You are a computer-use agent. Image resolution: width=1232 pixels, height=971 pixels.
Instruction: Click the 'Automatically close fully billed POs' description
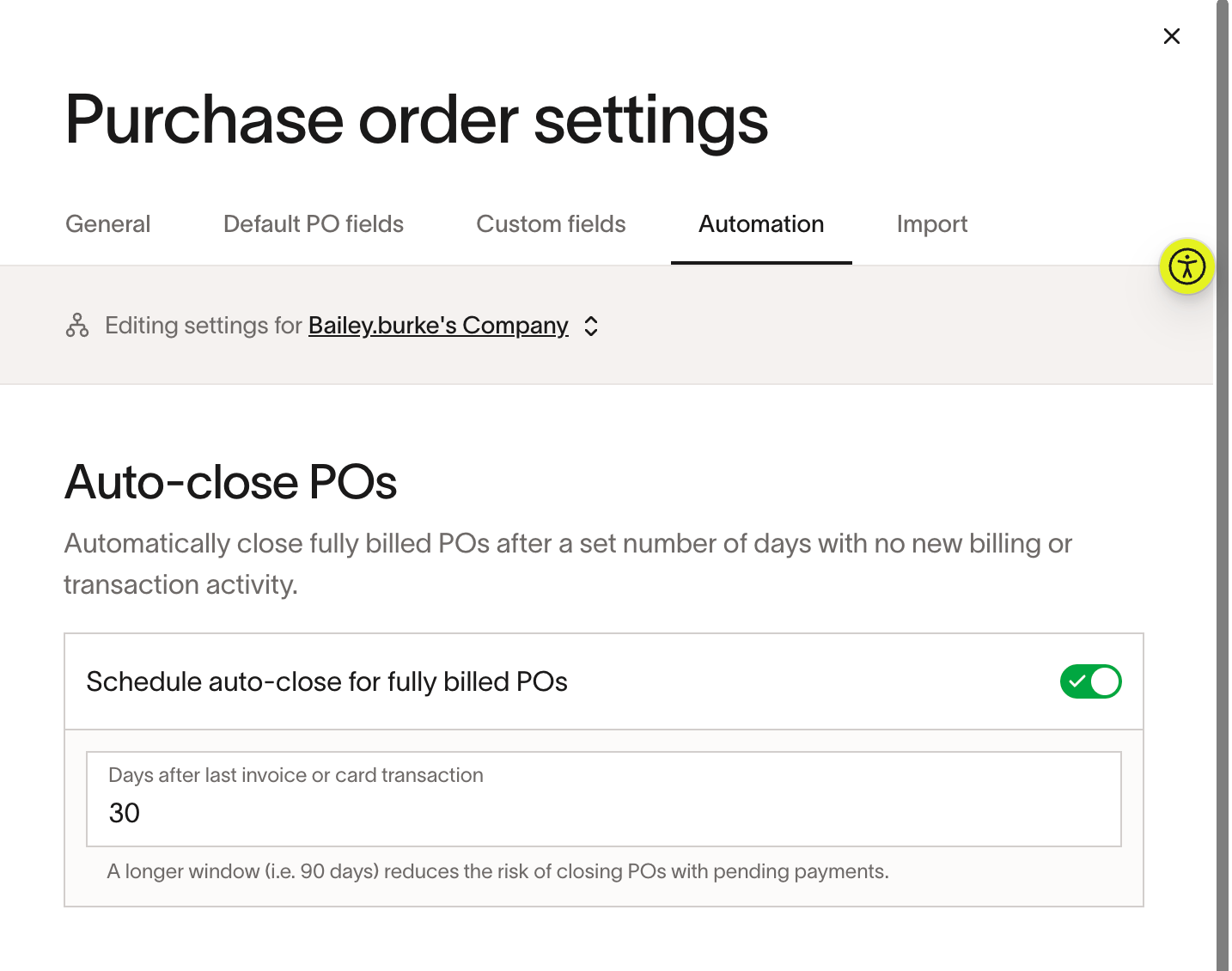point(568,564)
